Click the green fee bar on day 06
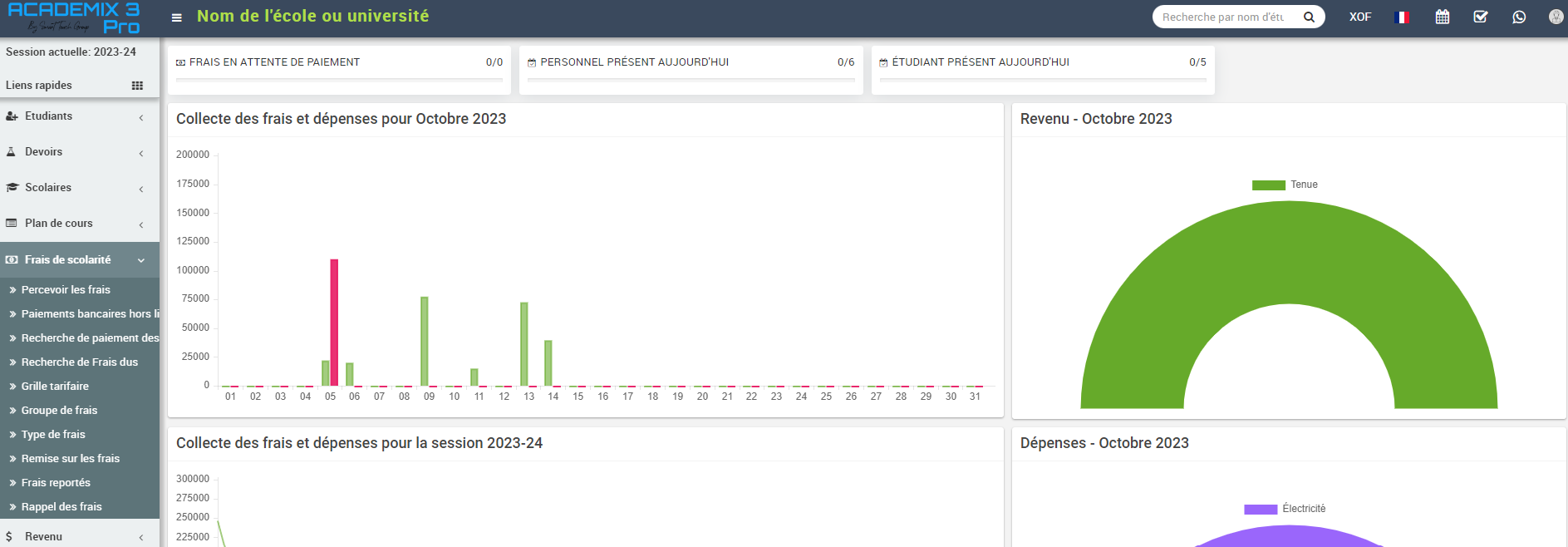The height and width of the screenshot is (547, 1568). (350, 374)
